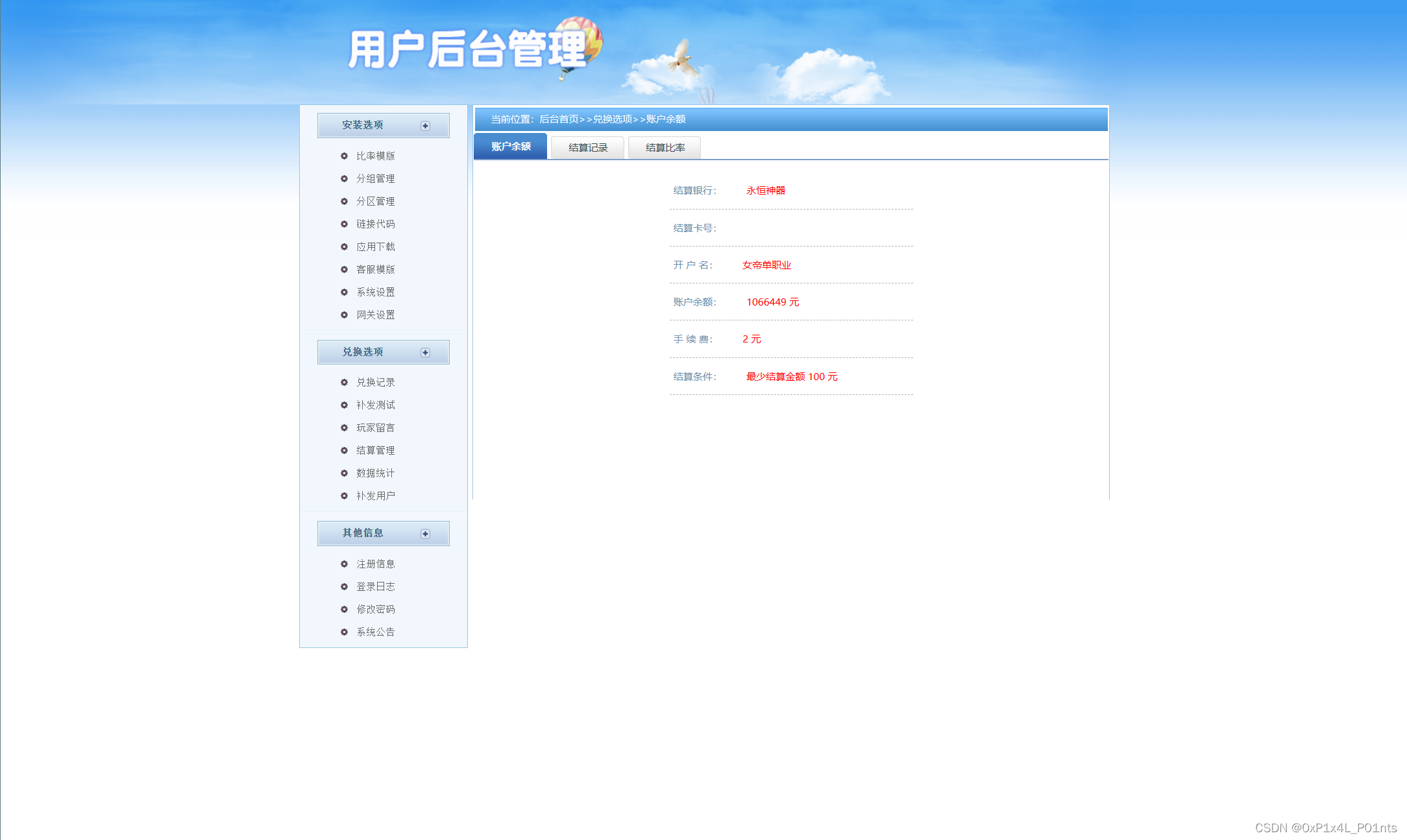This screenshot has height=840, width=1407.
Task: Open the 分区管理 menu link
Action: [375, 201]
